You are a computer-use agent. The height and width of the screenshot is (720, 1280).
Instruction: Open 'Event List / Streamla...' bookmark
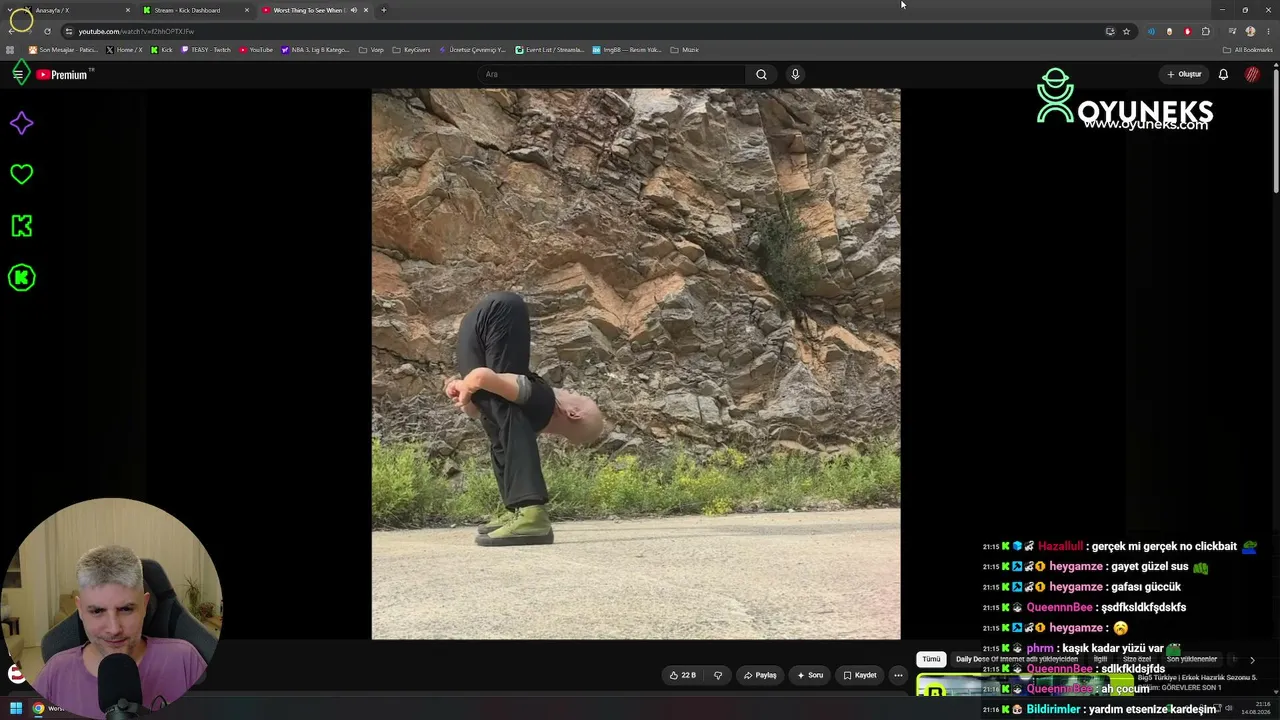pos(550,50)
